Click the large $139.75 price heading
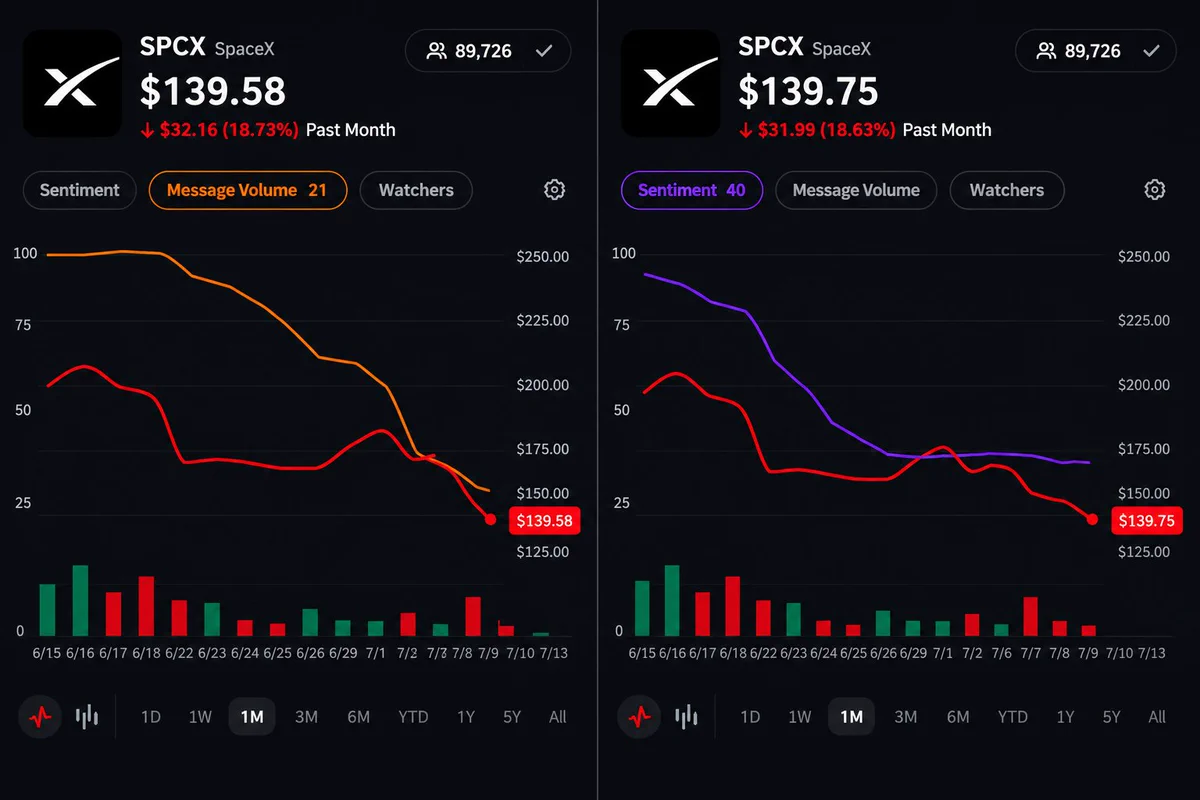The image size is (1200, 800). tap(808, 91)
